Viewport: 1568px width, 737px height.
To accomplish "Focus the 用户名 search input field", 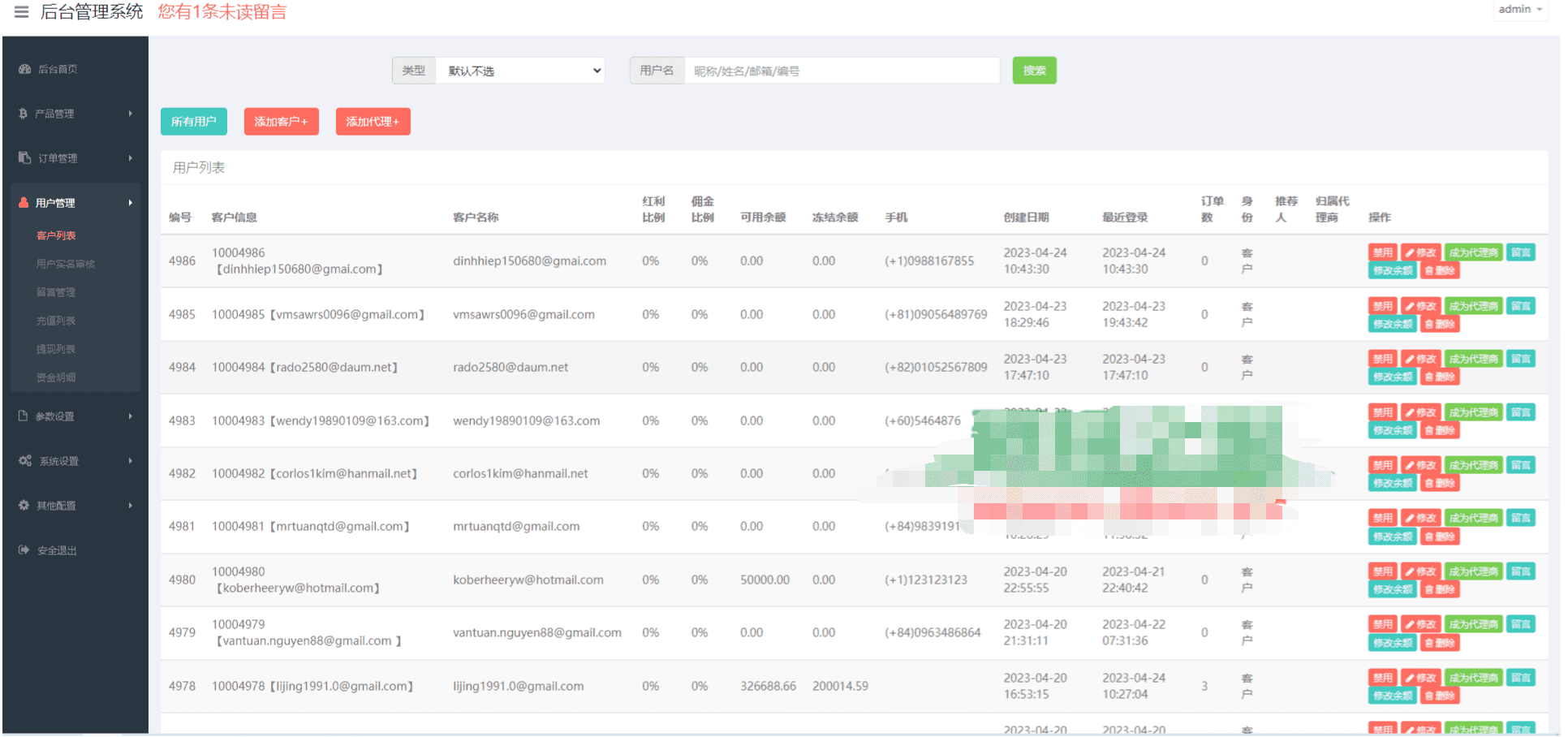I will (x=842, y=71).
